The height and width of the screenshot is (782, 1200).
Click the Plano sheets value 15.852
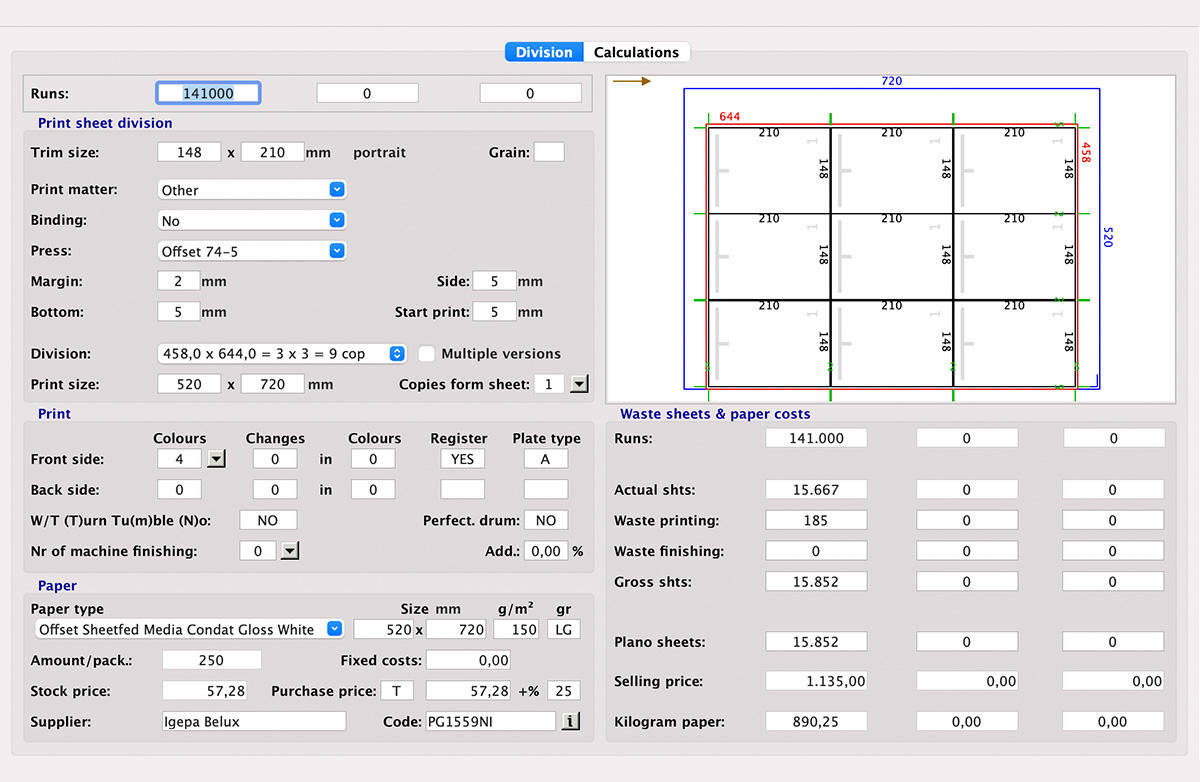click(816, 641)
